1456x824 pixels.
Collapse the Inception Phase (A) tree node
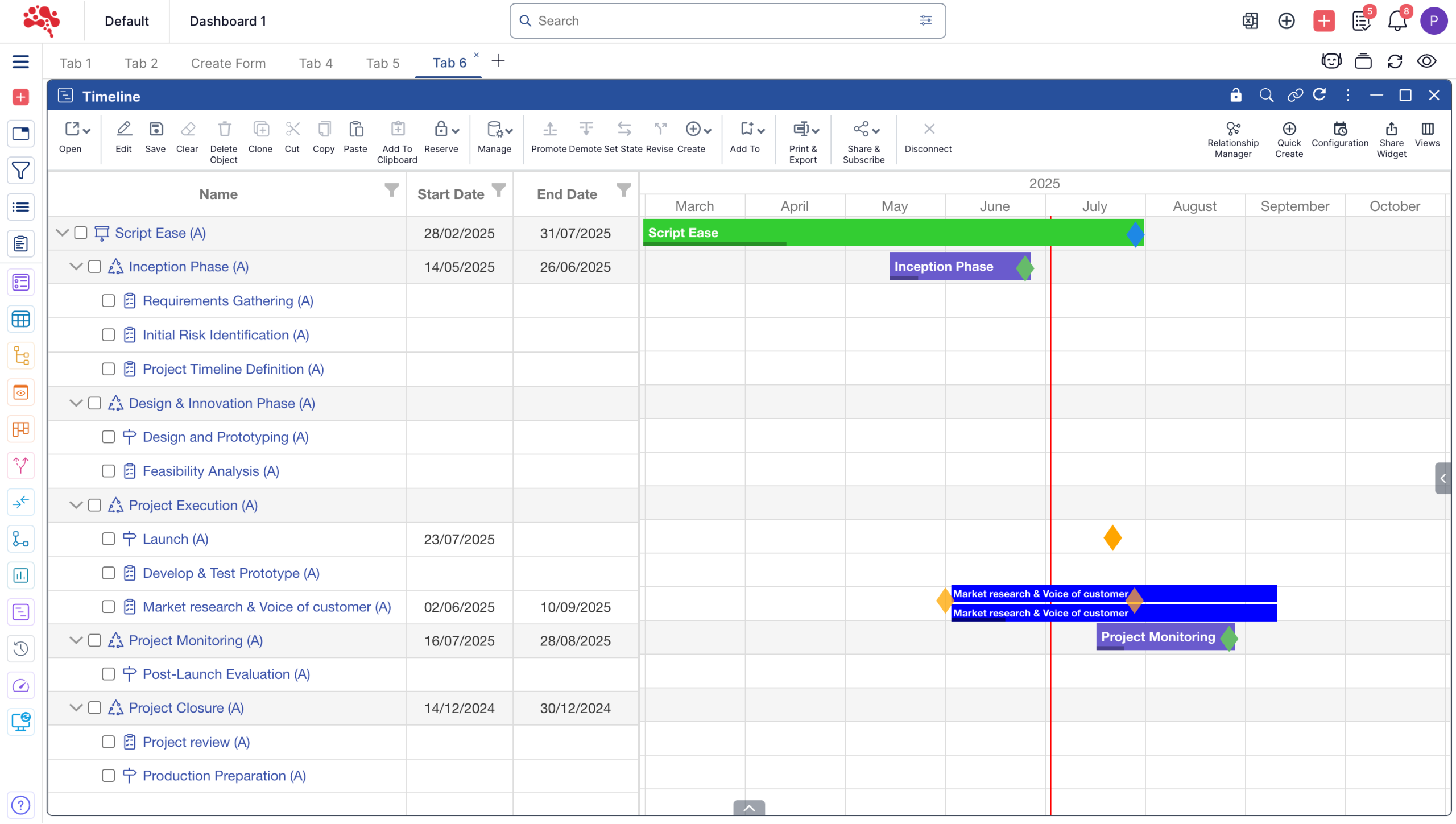76,267
